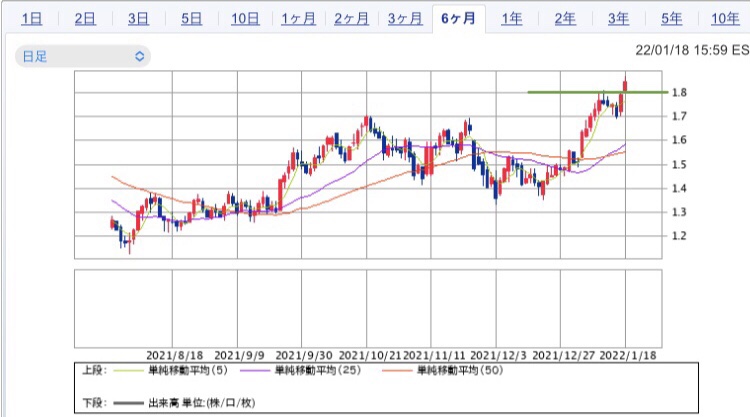Image resolution: width=750 pixels, height=417 pixels.
Task: Click the 上段 legend label
Action: [94, 370]
